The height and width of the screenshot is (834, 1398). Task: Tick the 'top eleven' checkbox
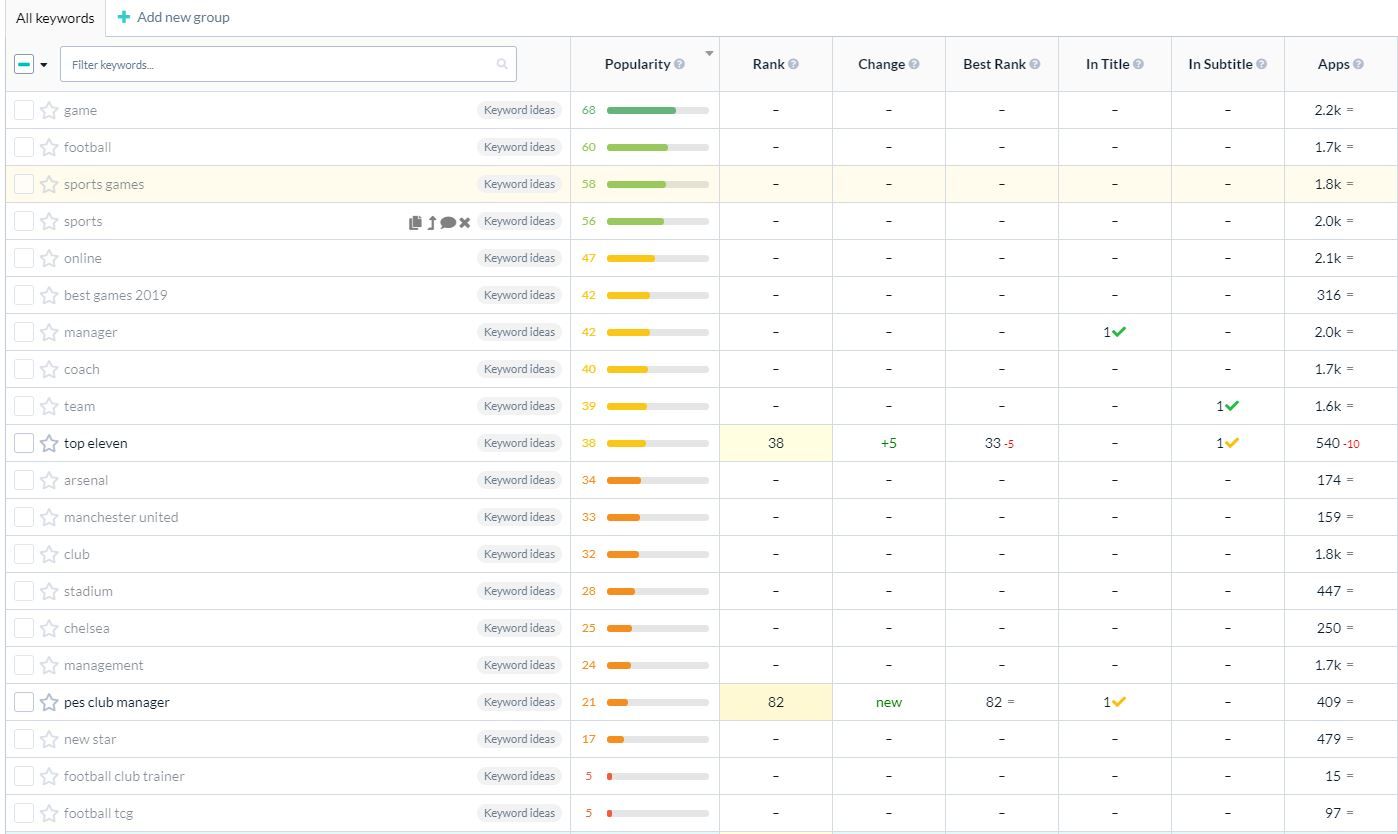tap(24, 443)
